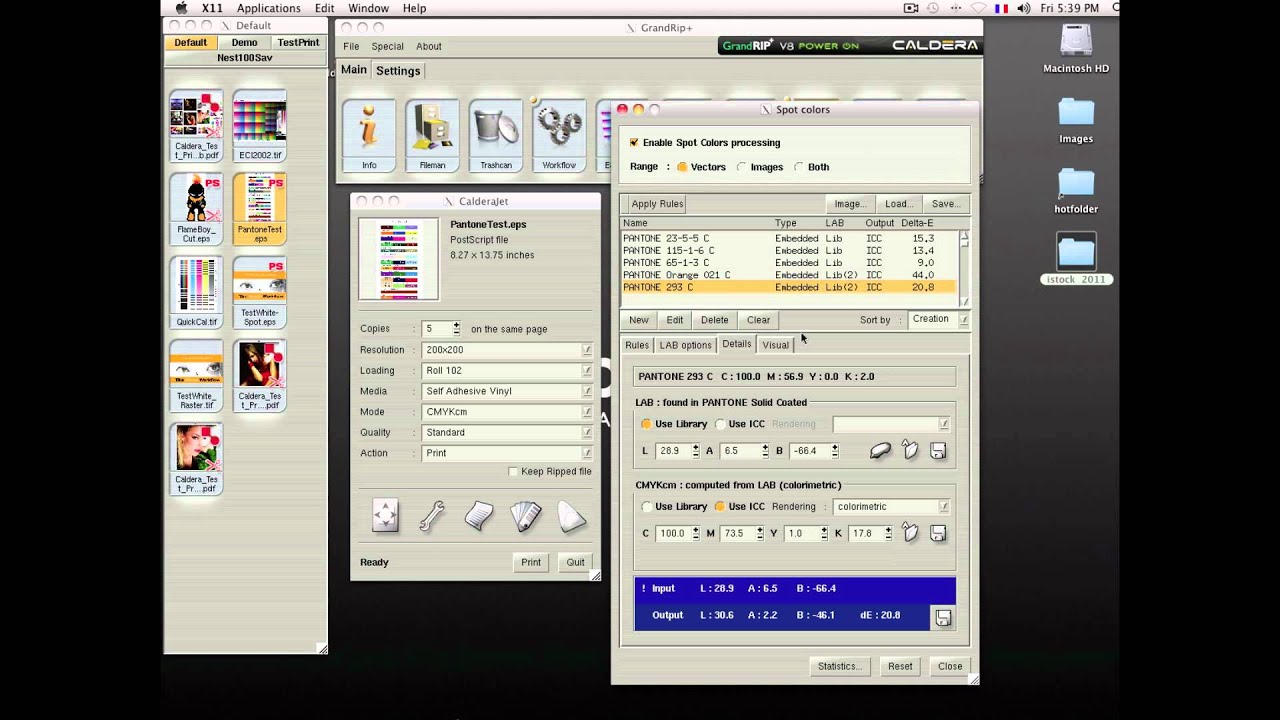Select the TestWhite-Spot.eps file icon
Screen dimensions: 1280x720
tap(260, 292)
